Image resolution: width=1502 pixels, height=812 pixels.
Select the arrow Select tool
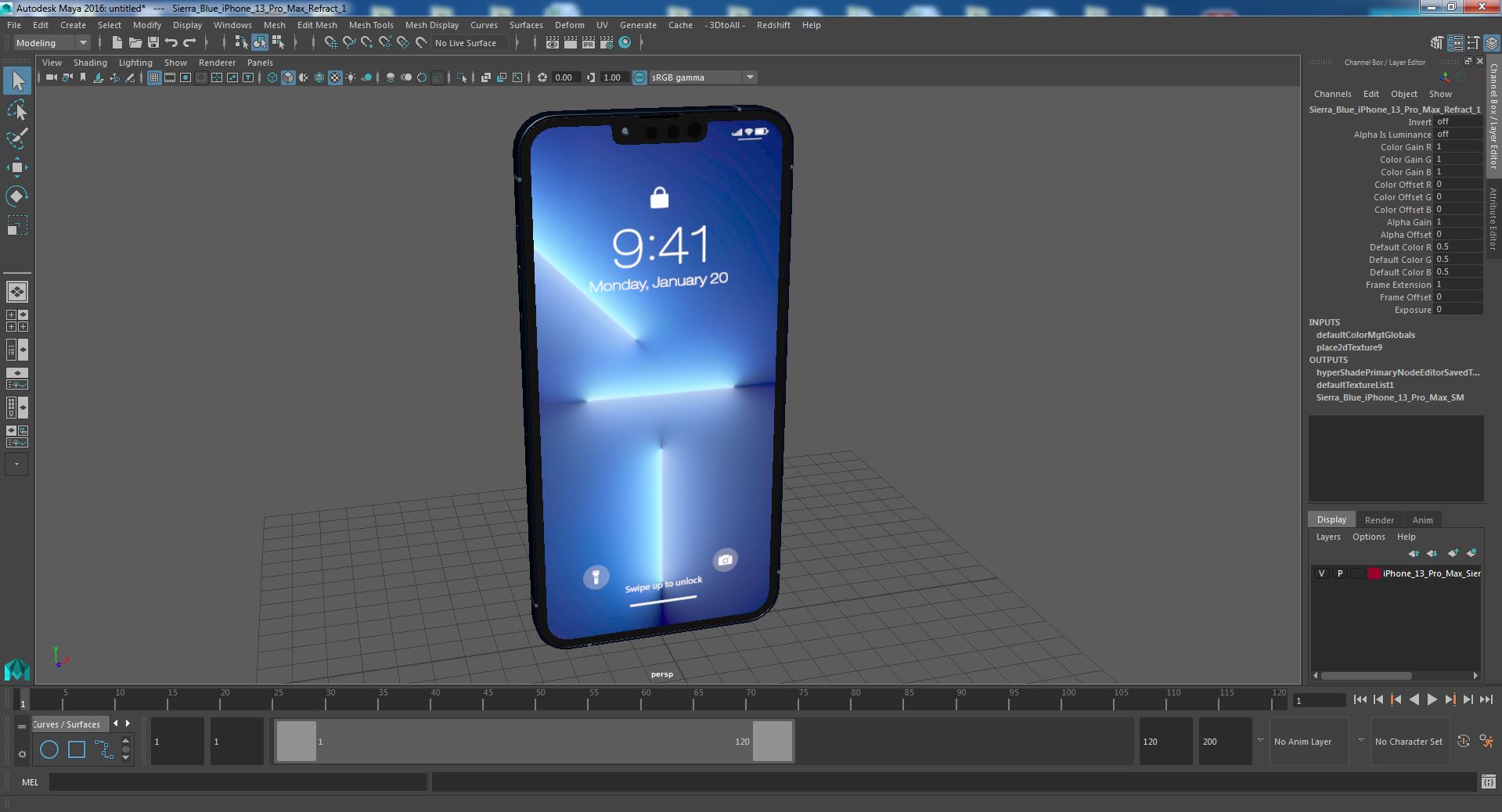(17, 81)
